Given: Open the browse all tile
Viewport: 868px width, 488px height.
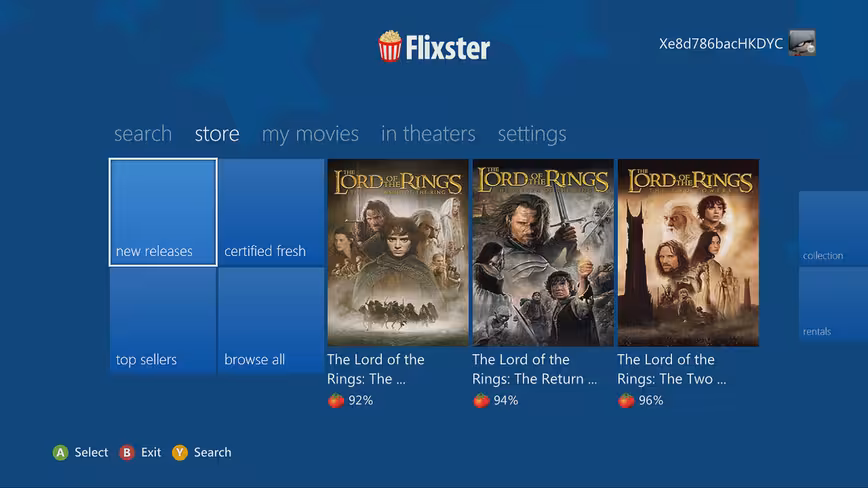Looking at the screenshot, I should tap(271, 320).
